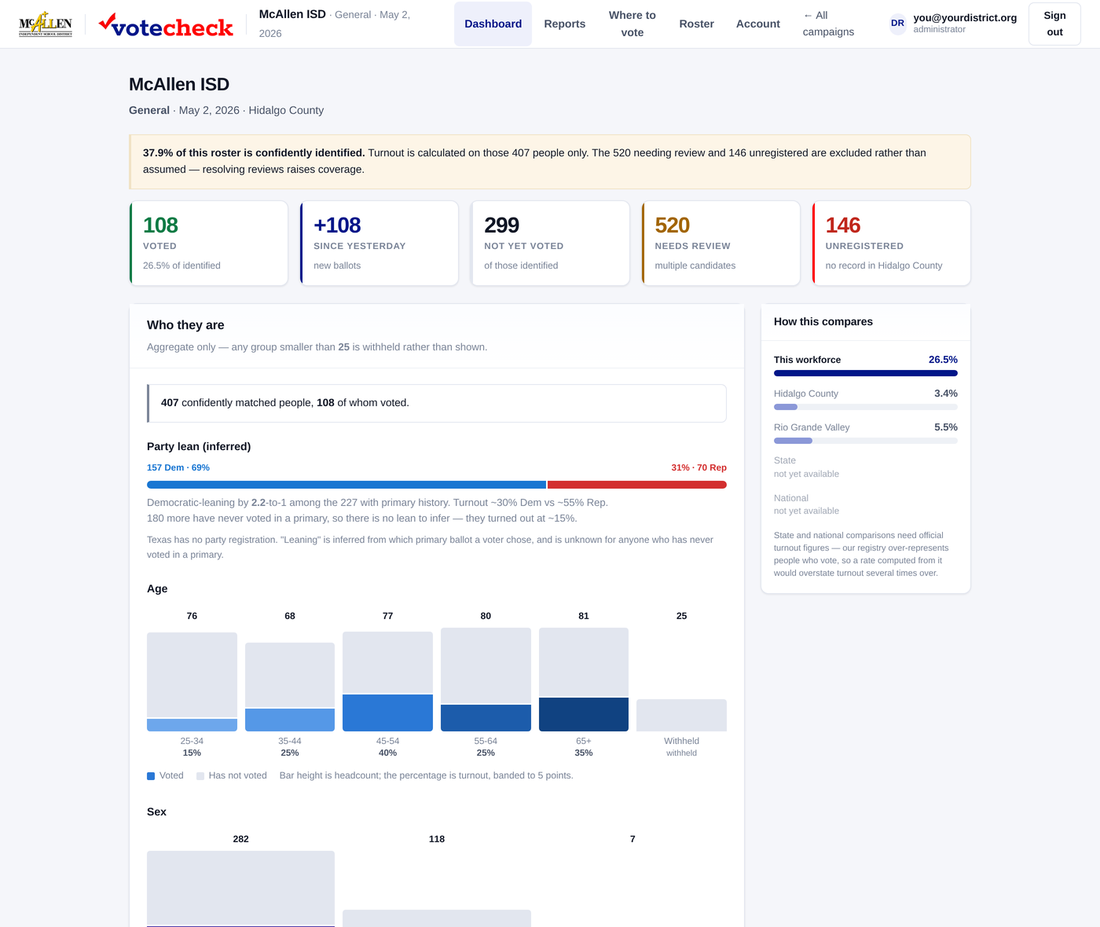This screenshot has height=927, width=1100.
Task: Click the Has not voted legend swatch
Action: (x=201, y=776)
